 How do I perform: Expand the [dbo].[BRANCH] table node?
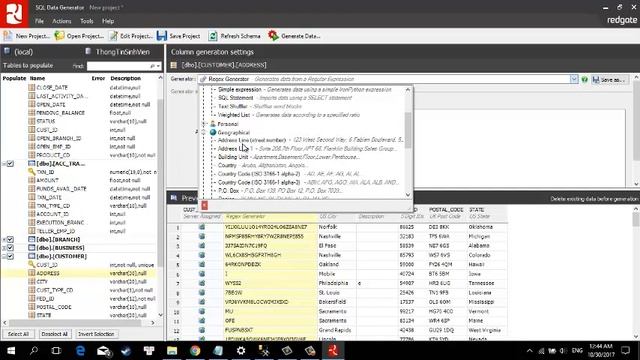click(x=4, y=240)
